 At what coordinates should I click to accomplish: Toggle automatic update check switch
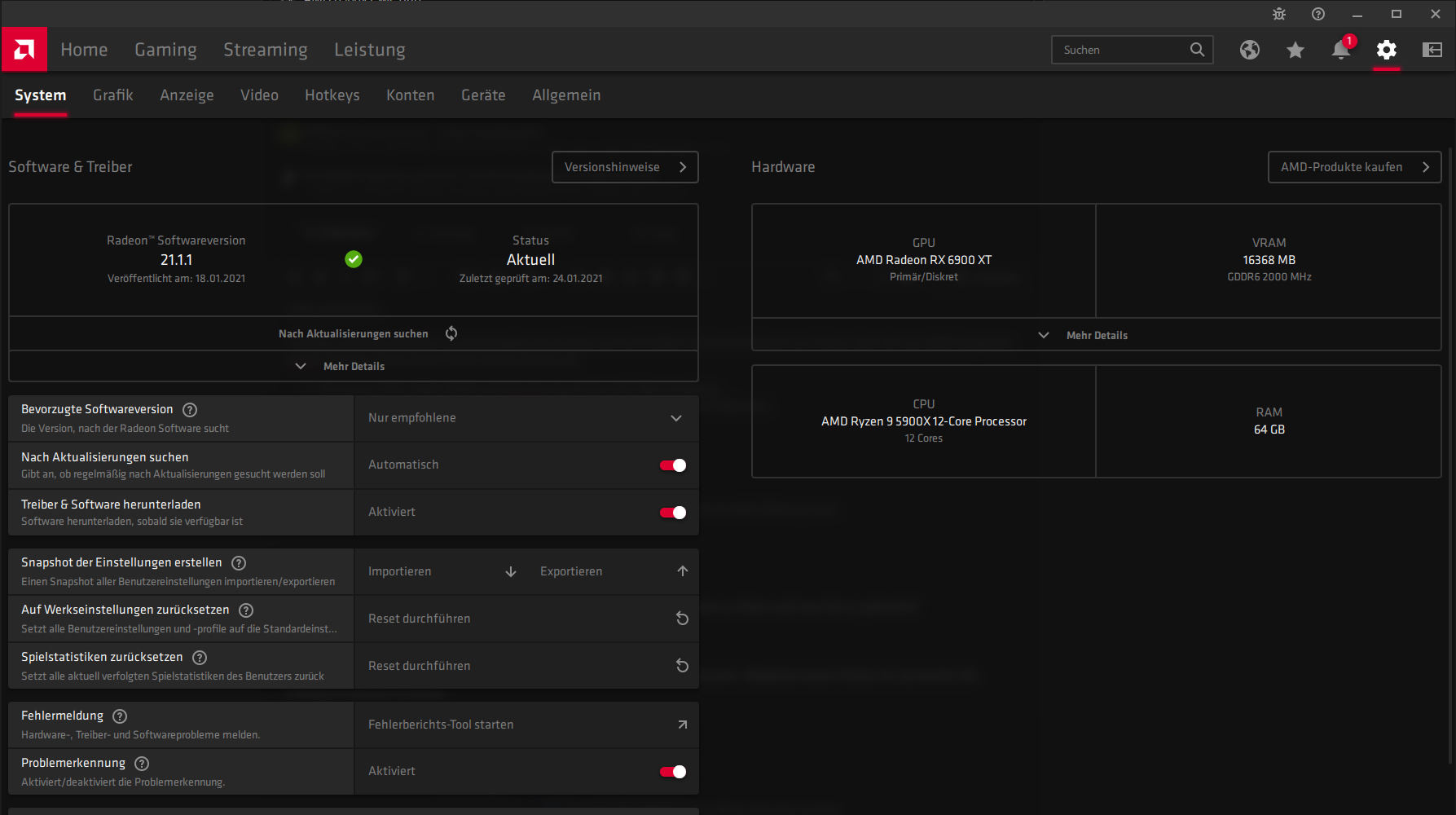click(x=673, y=465)
